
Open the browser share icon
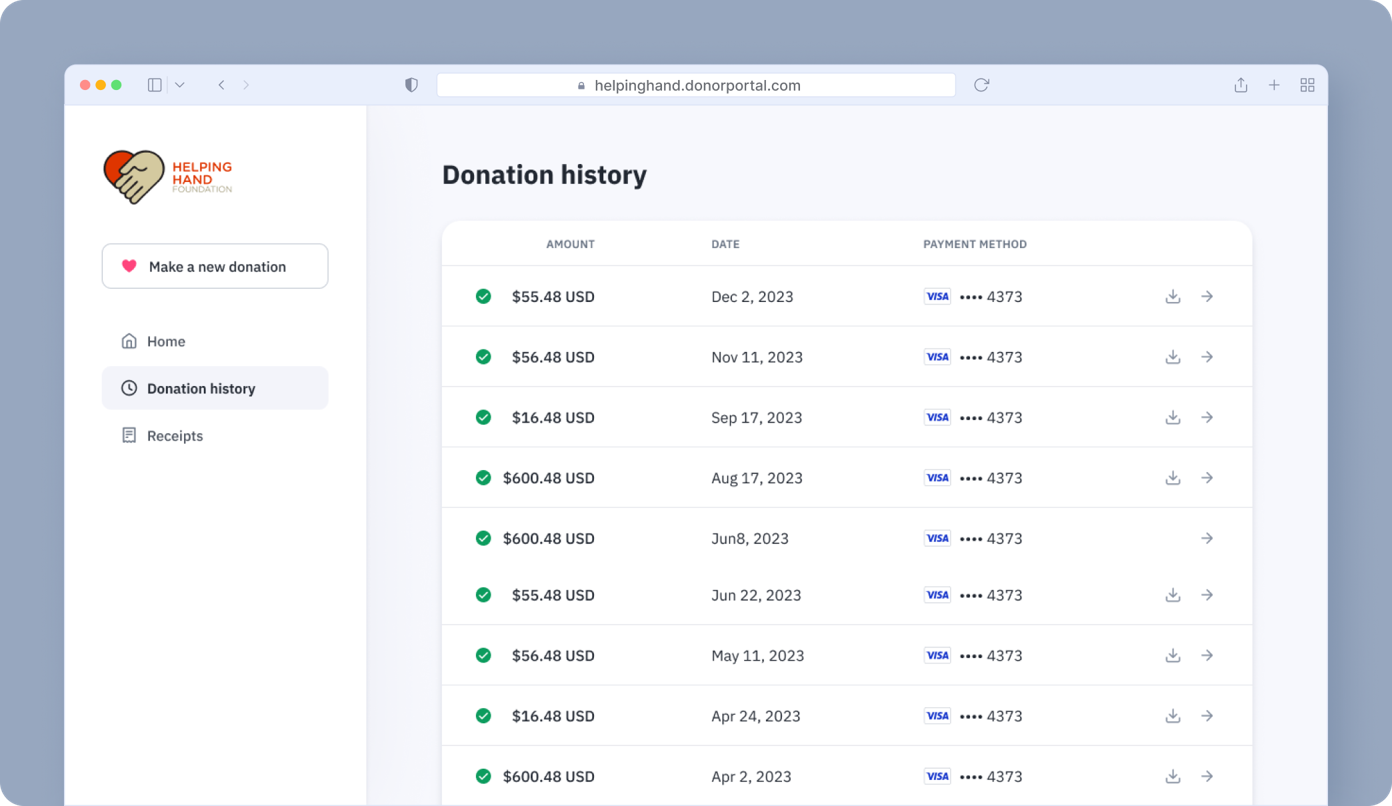pyautogui.click(x=1240, y=85)
